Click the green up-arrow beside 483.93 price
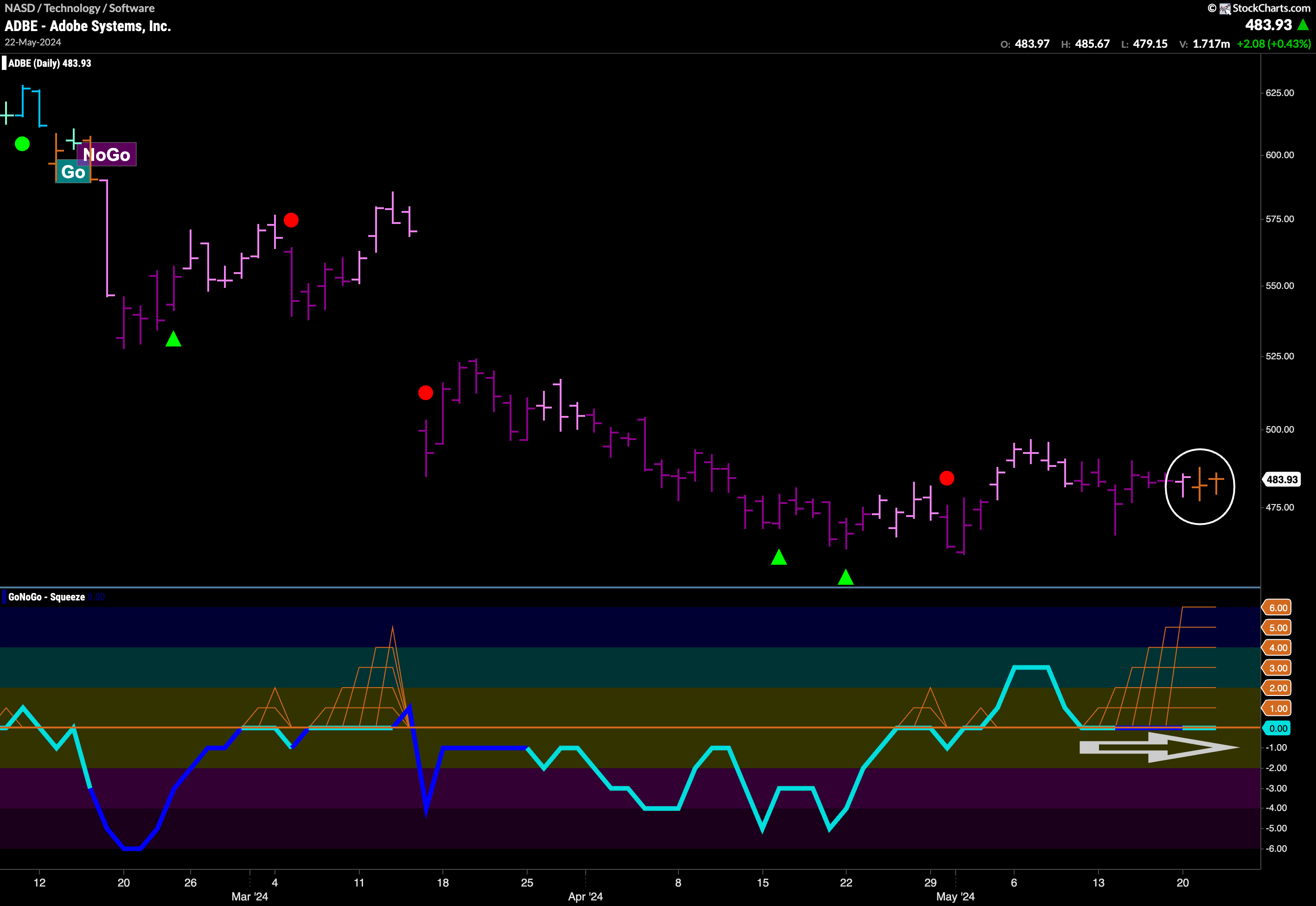 pos(1303,25)
